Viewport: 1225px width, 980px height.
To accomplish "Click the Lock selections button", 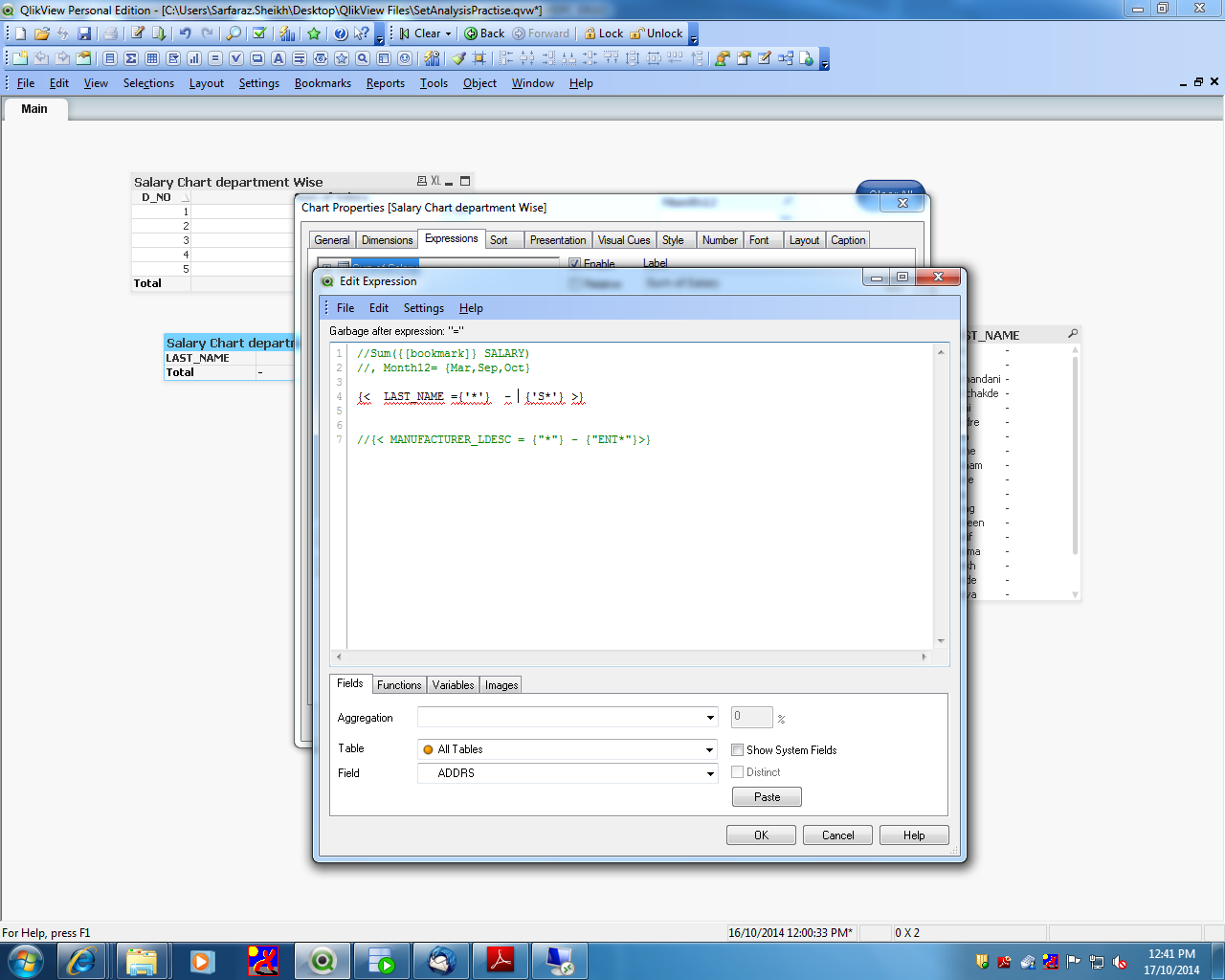I will [x=603, y=33].
